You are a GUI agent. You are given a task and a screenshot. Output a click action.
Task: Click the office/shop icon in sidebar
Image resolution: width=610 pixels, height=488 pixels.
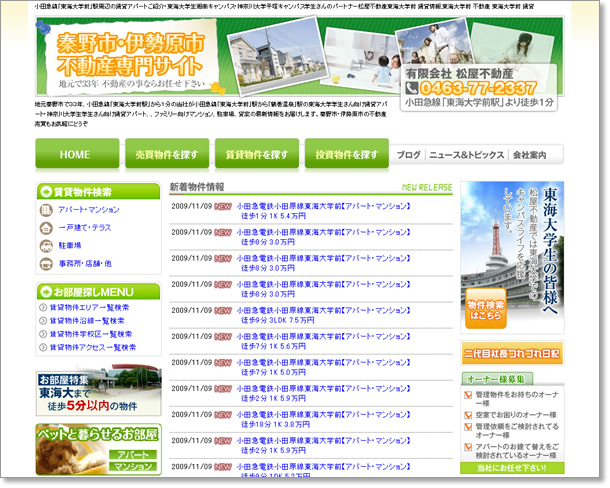pyautogui.click(x=46, y=264)
